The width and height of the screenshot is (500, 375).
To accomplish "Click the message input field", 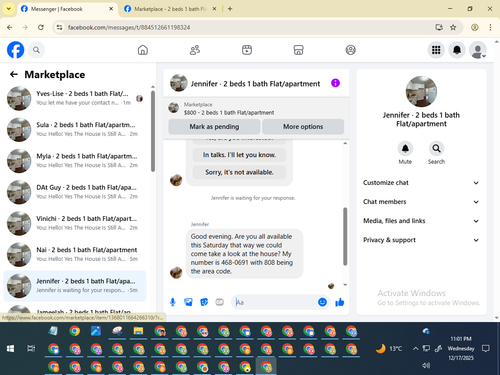I will (x=275, y=302).
